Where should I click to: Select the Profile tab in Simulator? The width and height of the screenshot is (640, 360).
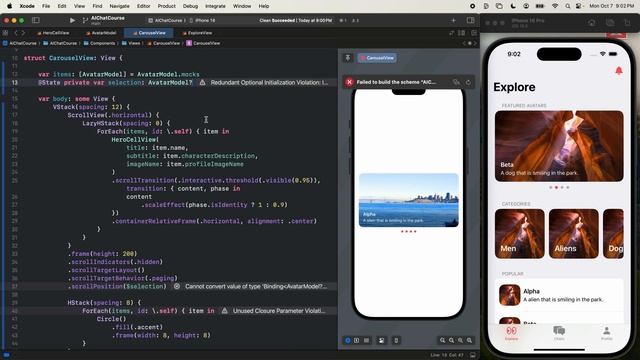(607, 333)
